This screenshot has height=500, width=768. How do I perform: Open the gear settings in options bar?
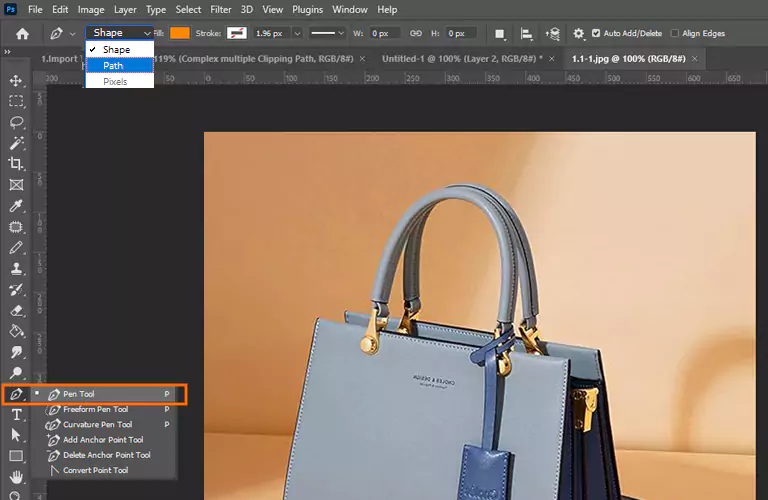578,33
